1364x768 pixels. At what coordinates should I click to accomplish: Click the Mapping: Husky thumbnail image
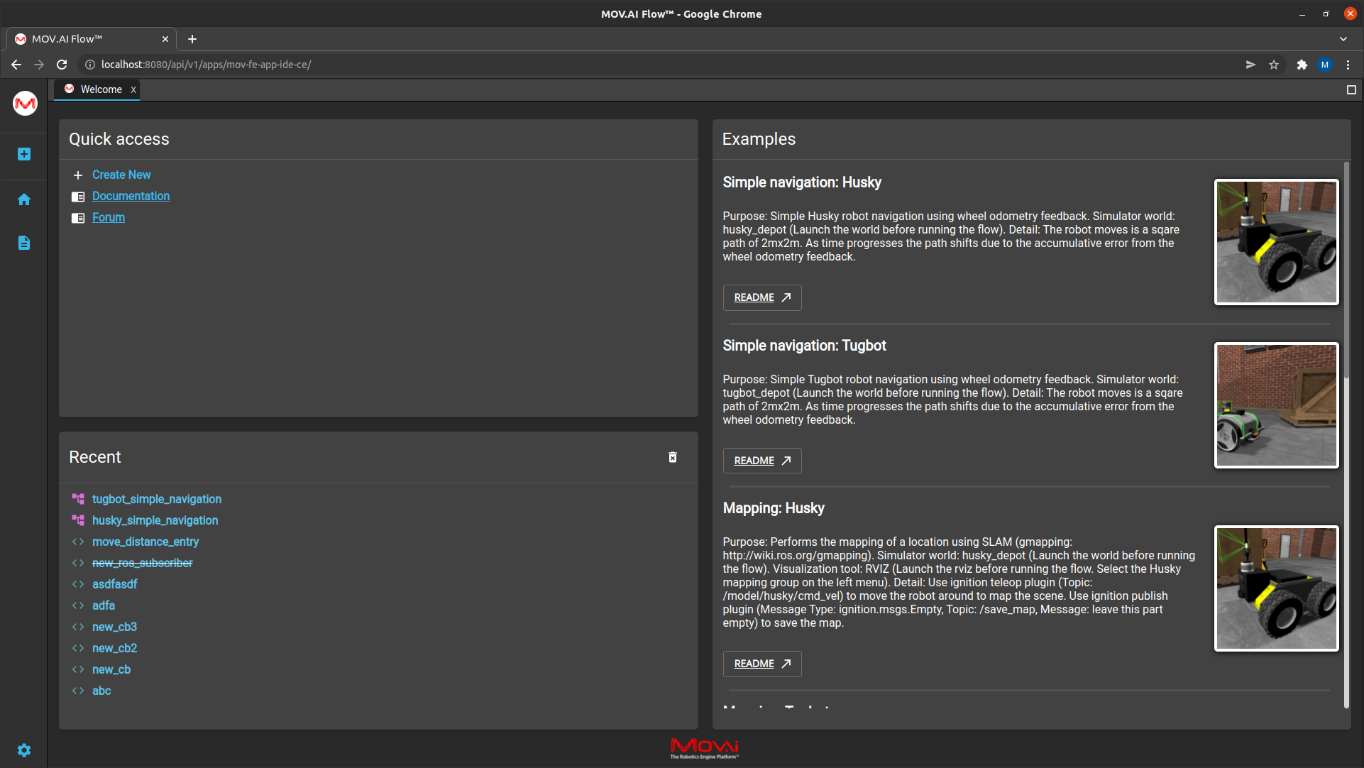pos(1276,589)
